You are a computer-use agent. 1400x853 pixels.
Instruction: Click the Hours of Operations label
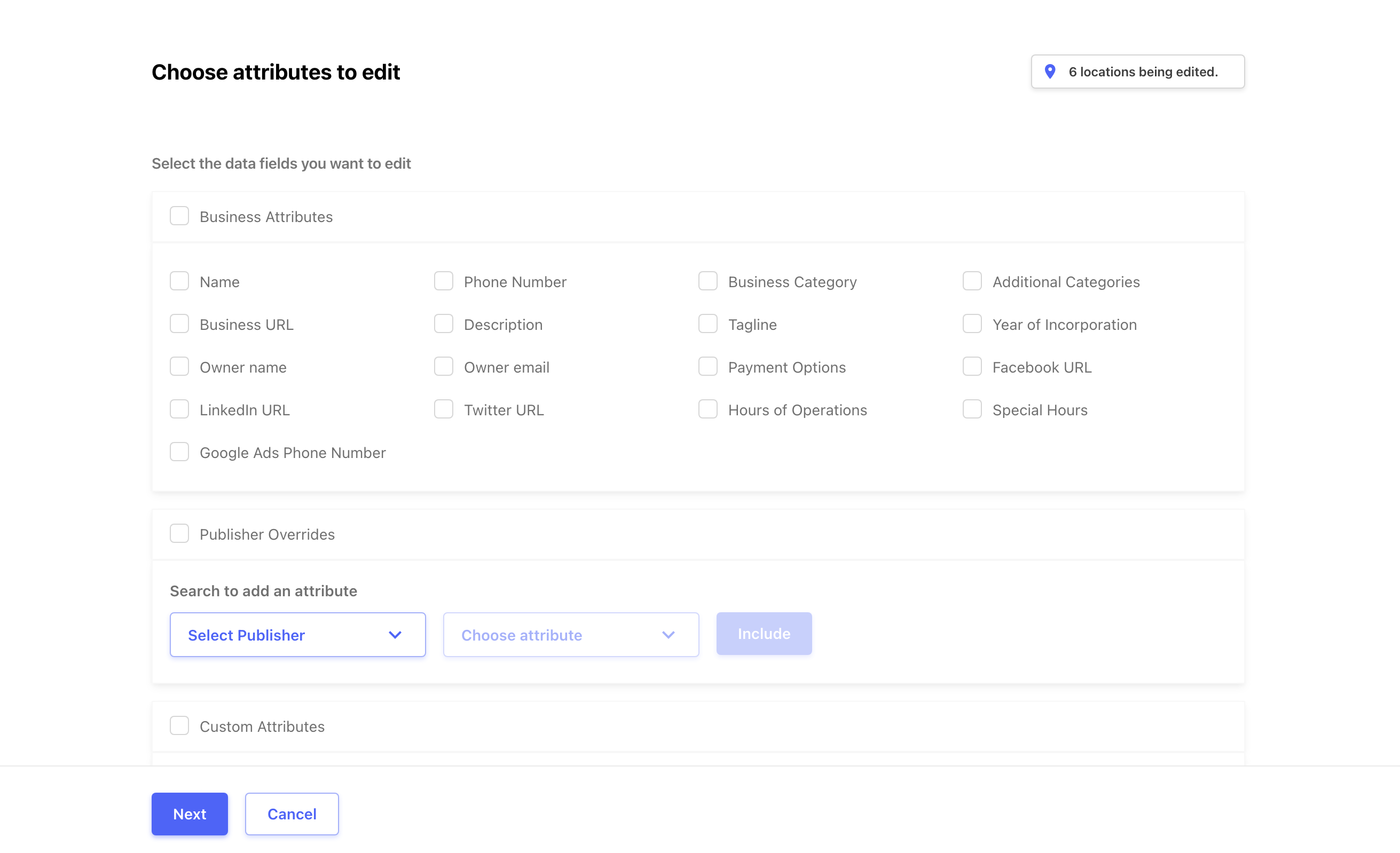(x=798, y=410)
